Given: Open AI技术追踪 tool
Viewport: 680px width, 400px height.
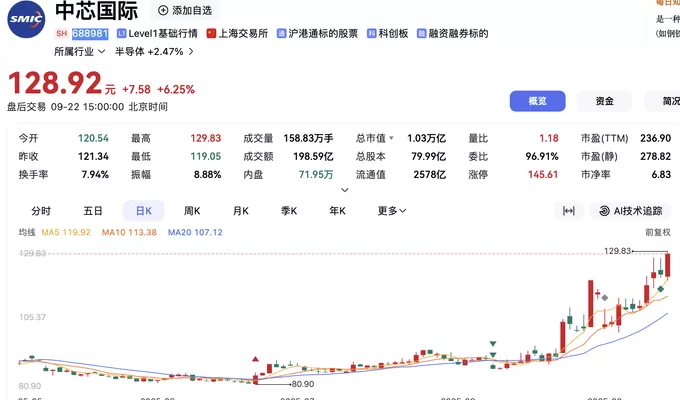Looking at the screenshot, I should coord(631,211).
